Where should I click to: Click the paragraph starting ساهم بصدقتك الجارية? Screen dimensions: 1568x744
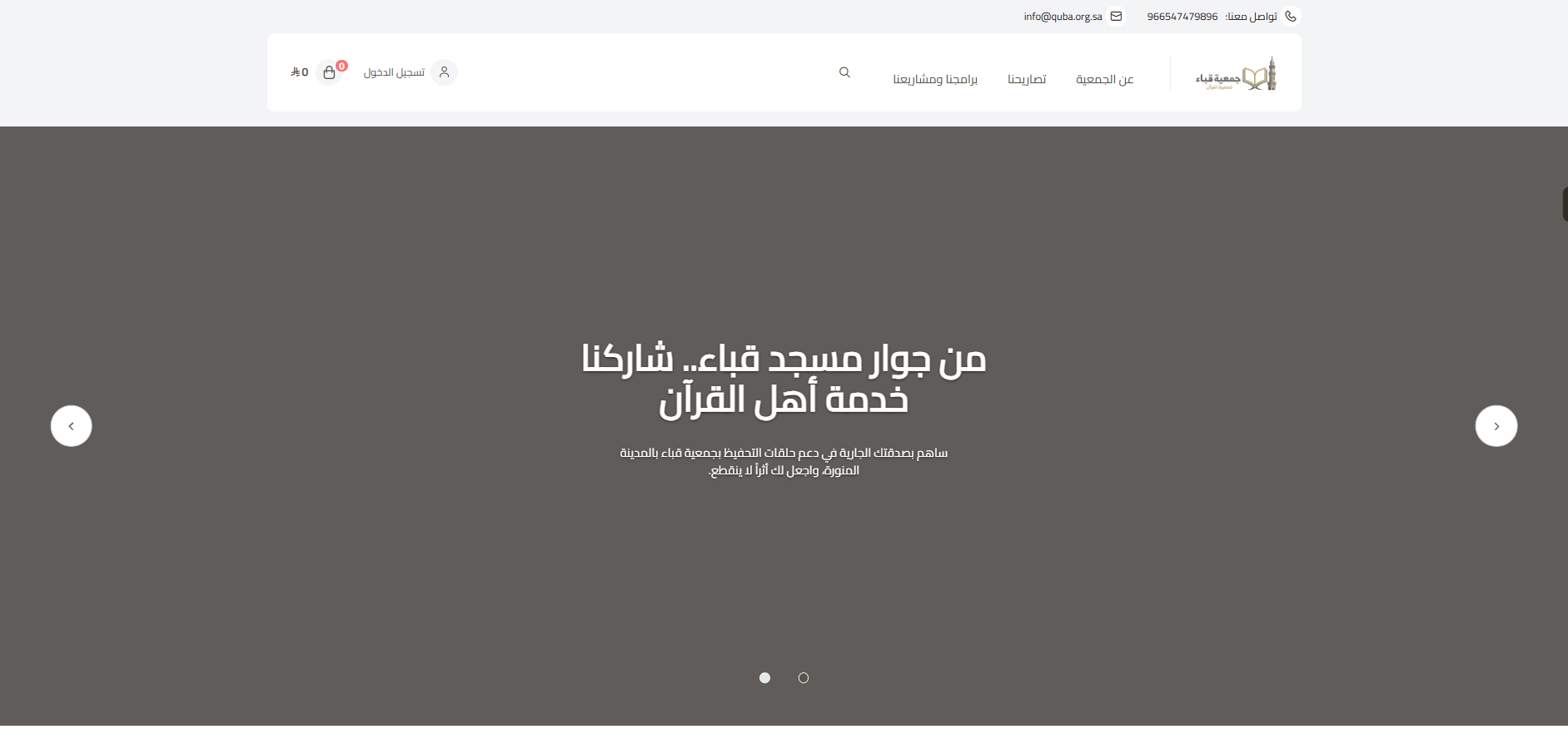[x=784, y=462]
